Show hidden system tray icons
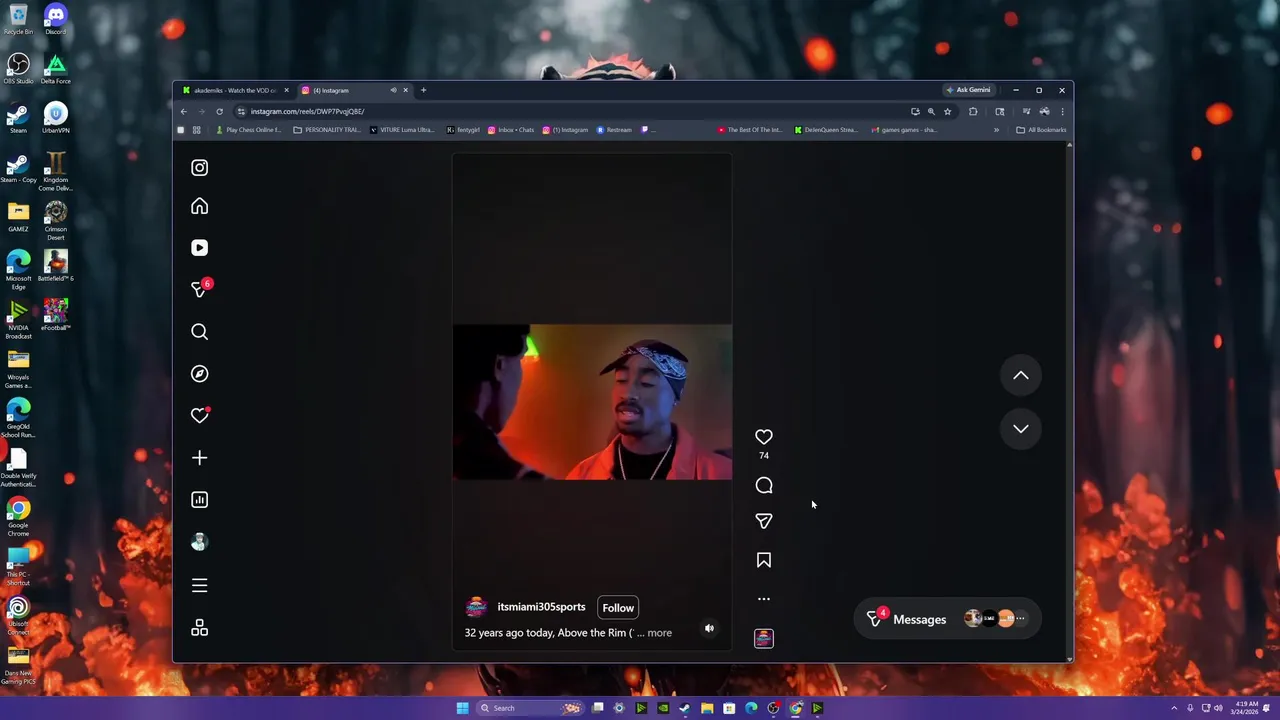 (x=1175, y=708)
